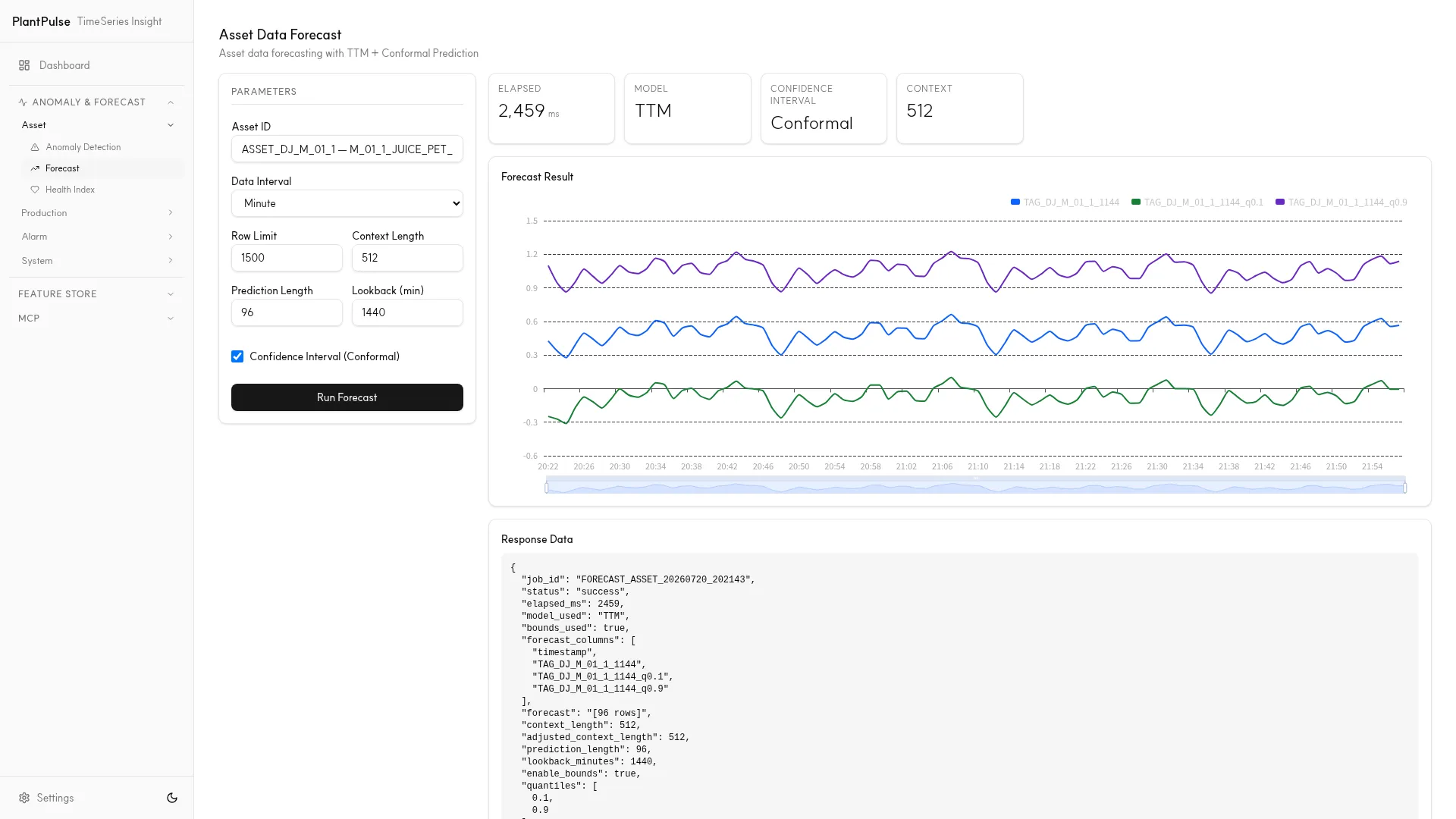Toggle dark mode with moon icon
Viewport: 1456px width, 819px height.
(172, 798)
